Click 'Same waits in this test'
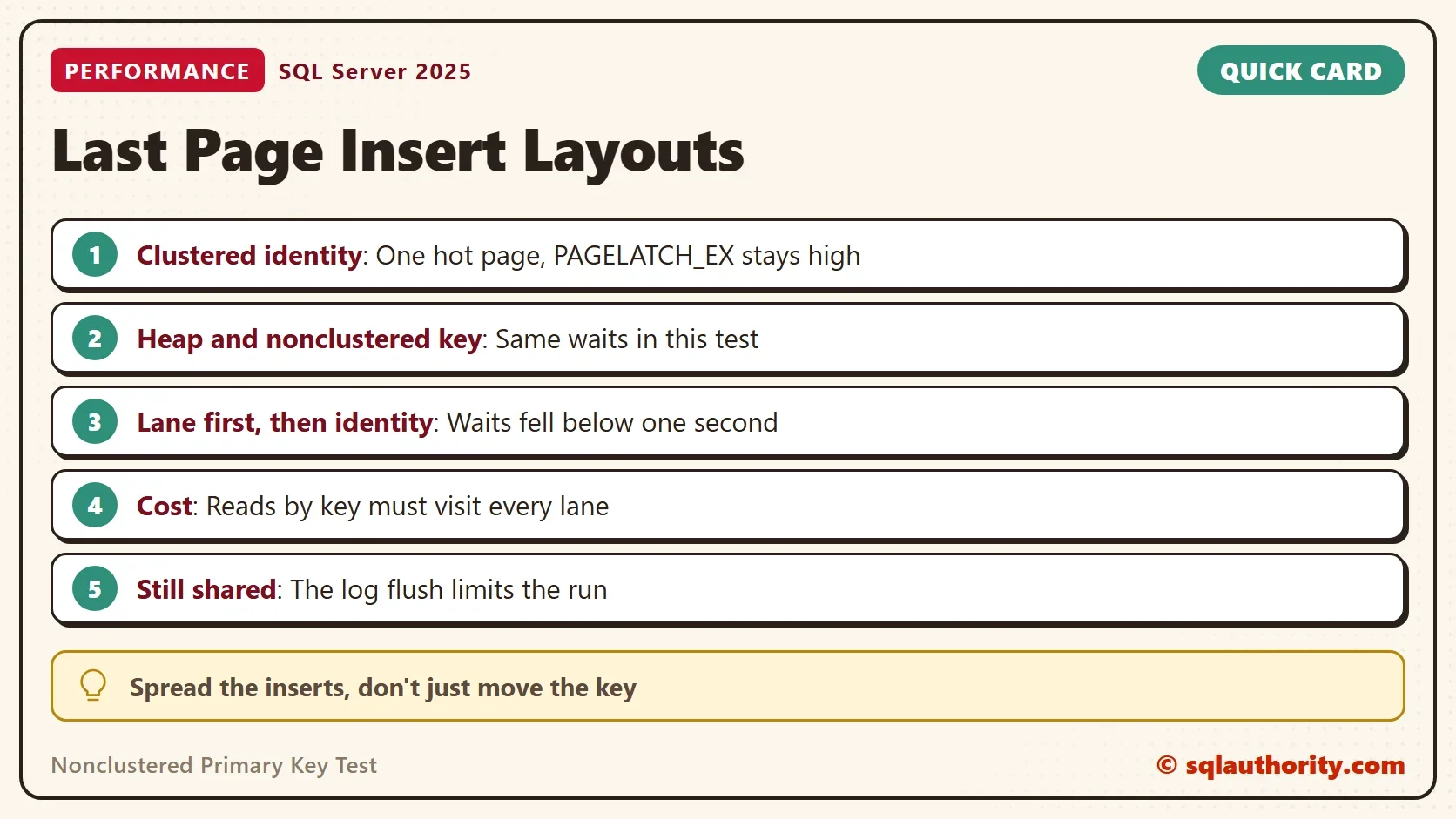 tap(627, 339)
